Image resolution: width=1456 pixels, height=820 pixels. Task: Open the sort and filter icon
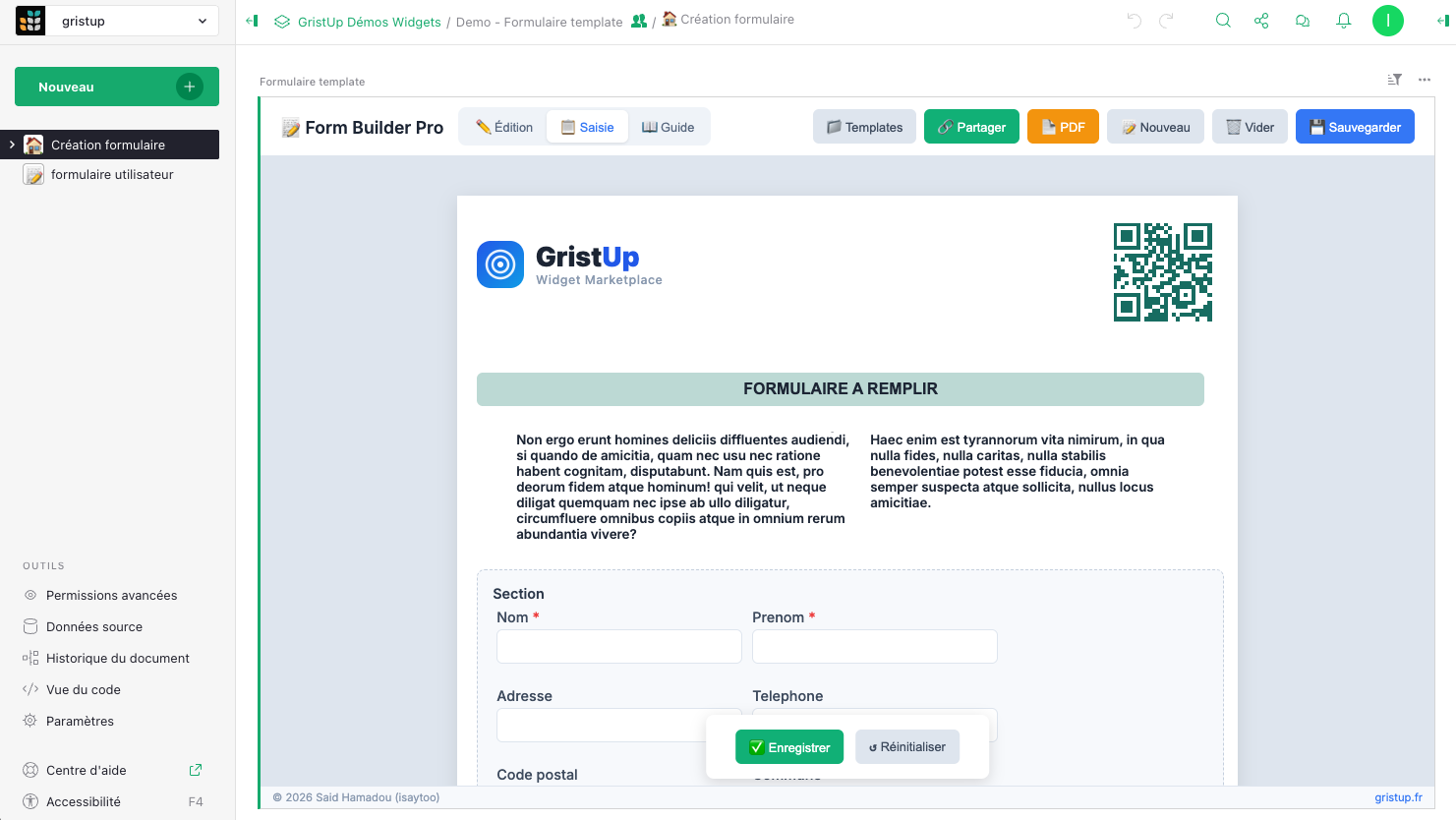pyautogui.click(x=1394, y=80)
